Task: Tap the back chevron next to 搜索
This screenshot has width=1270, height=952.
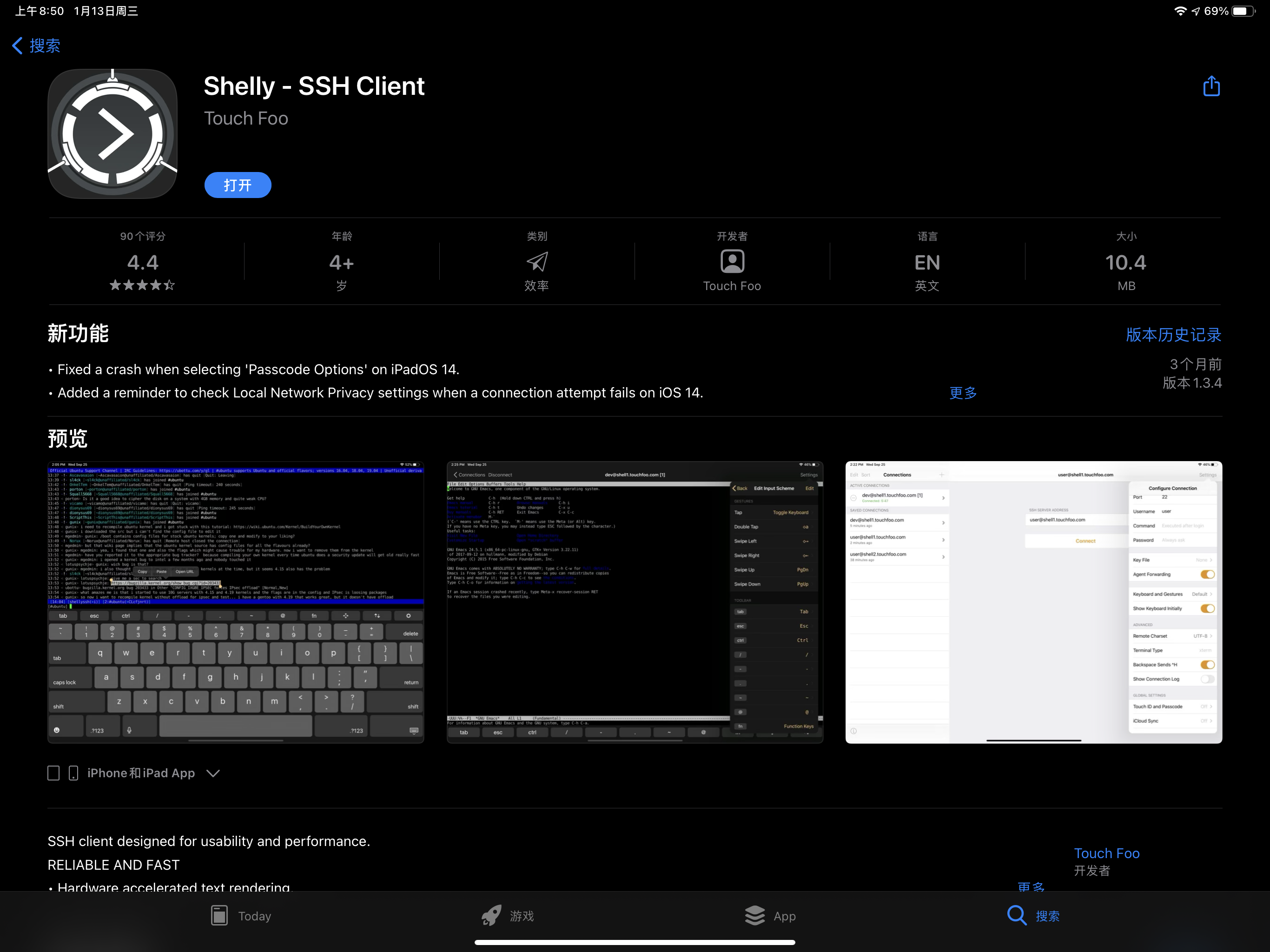Action: (x=17, y=46)
